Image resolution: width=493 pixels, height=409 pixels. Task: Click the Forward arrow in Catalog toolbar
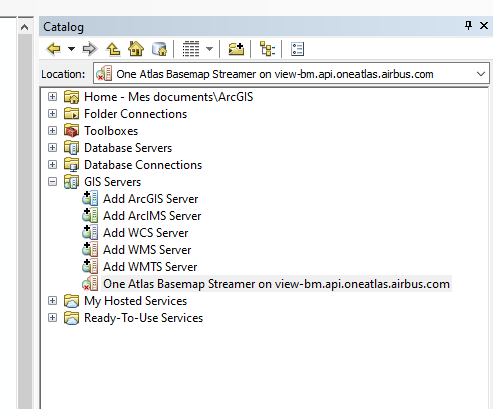click(x=90, y=49)
